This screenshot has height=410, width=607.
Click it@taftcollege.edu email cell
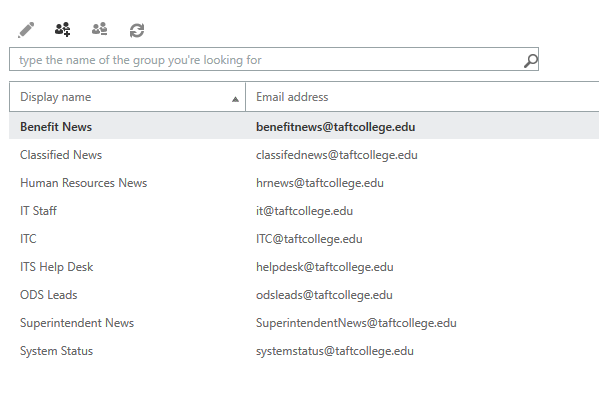coord(304,211)
